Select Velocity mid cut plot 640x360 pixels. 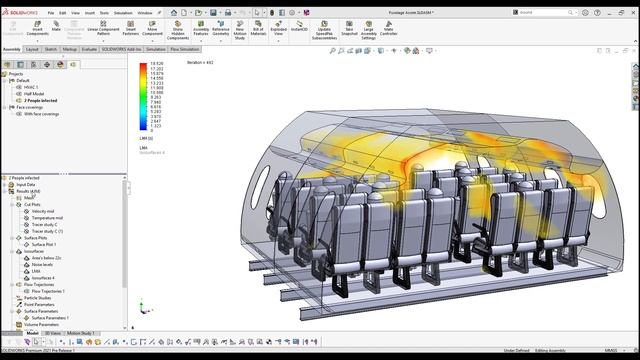(x=43, y=211)
